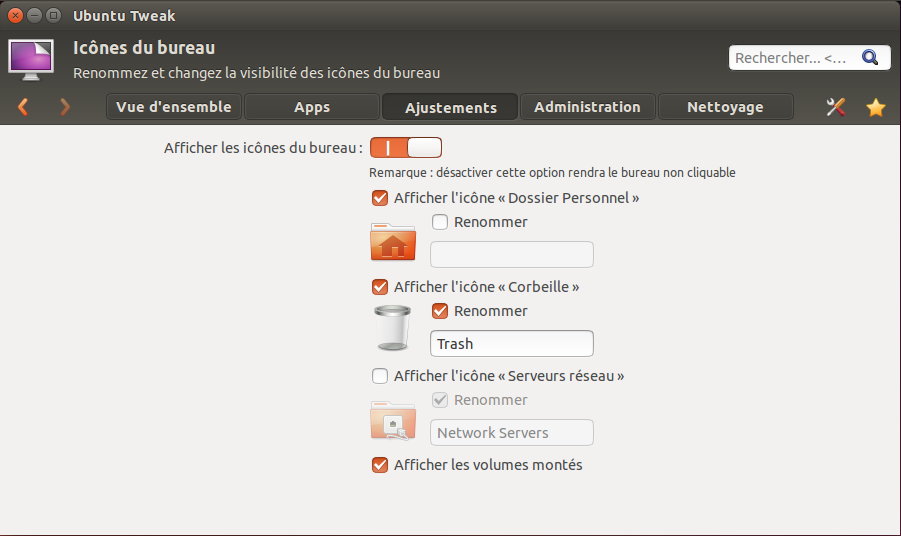The height and width of the screenshot is (536, 901).
Task: Switch to Vue d'ensemble tab
Action: 174,107
